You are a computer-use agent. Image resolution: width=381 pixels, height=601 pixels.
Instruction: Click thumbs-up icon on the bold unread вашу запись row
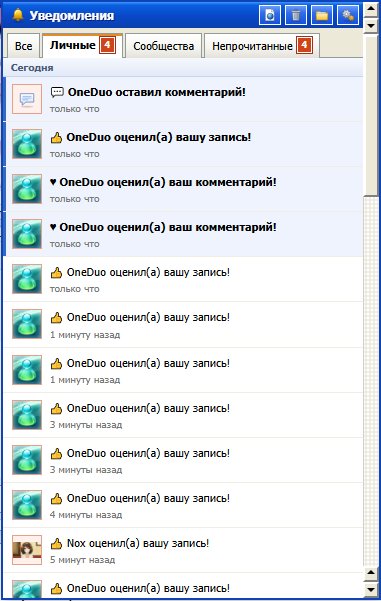pos(56,137)
